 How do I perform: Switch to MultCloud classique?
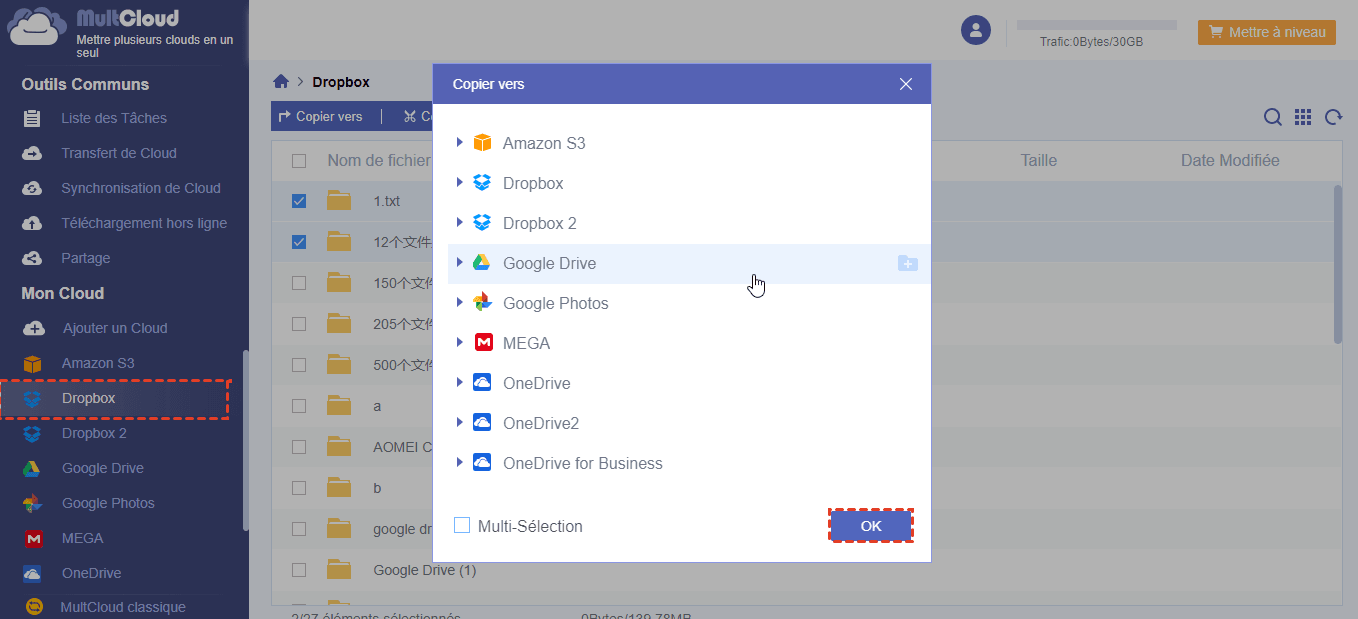(123, 607)
